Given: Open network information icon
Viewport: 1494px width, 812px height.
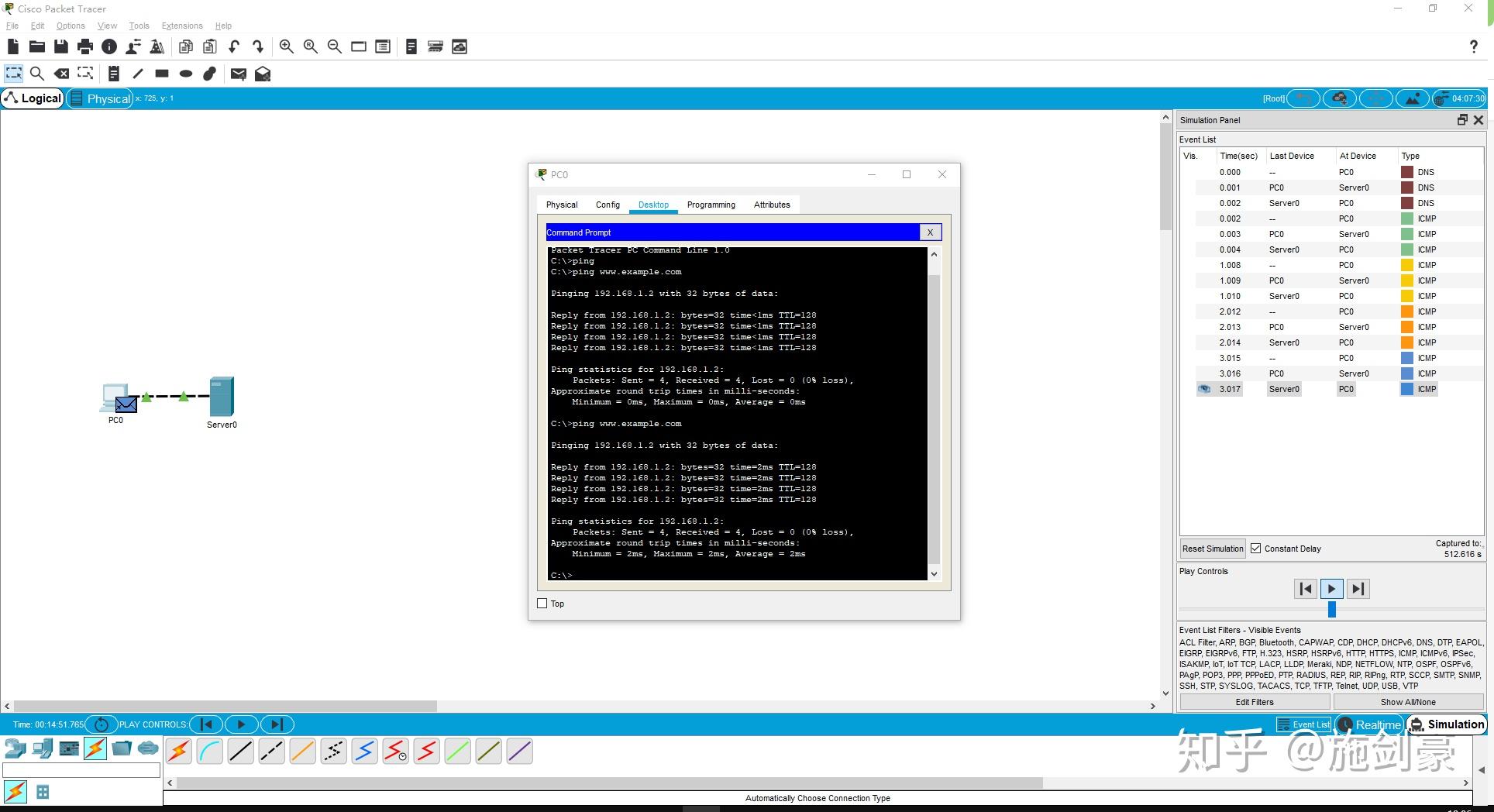Looking at the screenshot, I should pos(109,46).
